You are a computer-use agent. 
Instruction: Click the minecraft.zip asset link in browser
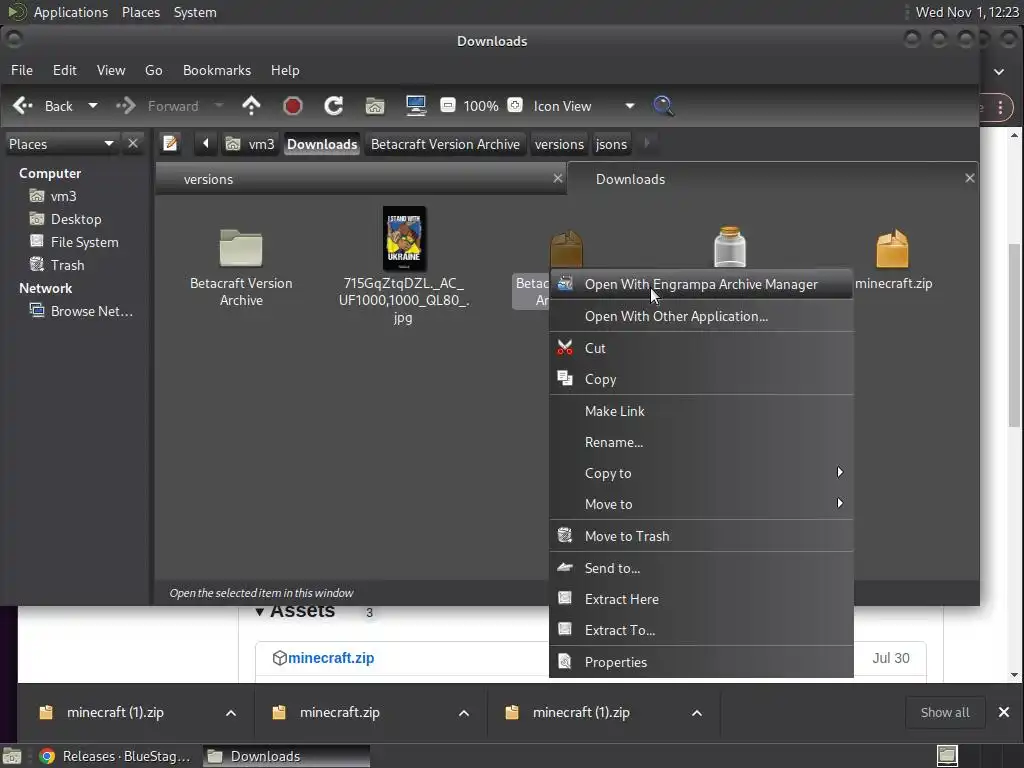(331, 658)
